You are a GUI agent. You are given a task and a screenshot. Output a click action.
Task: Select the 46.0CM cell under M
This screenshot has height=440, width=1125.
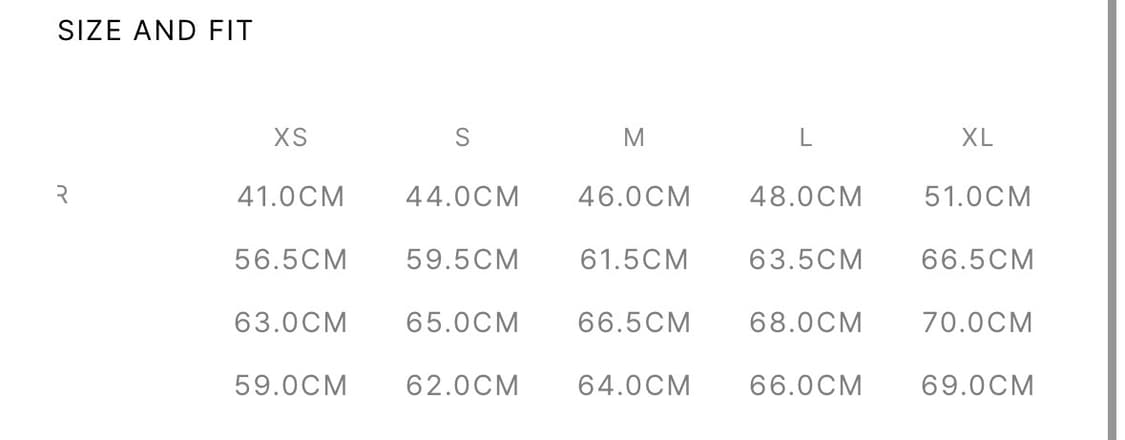click(x=634, y=197)
